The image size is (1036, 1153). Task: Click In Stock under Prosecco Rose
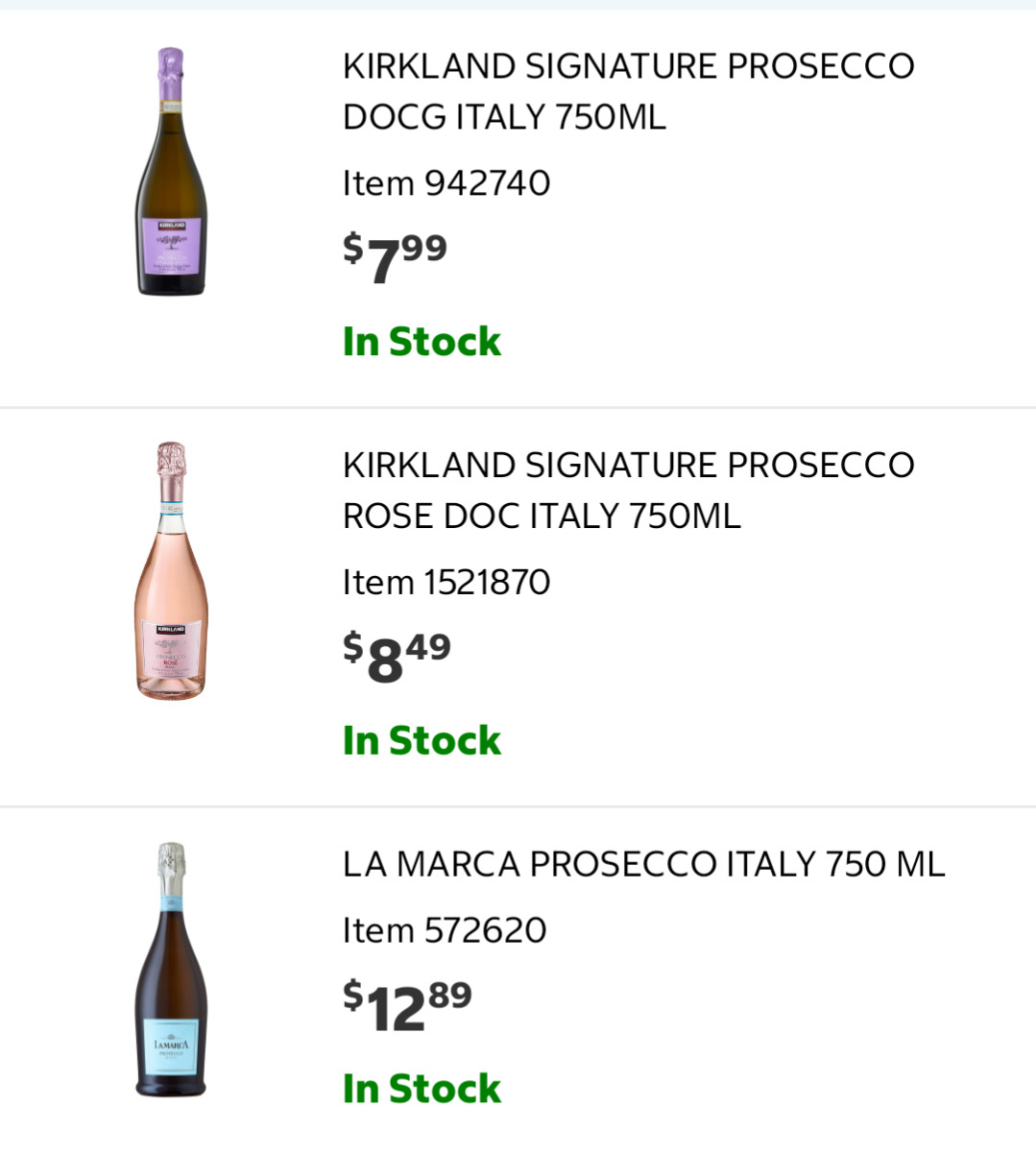click(x=422, y=740)
